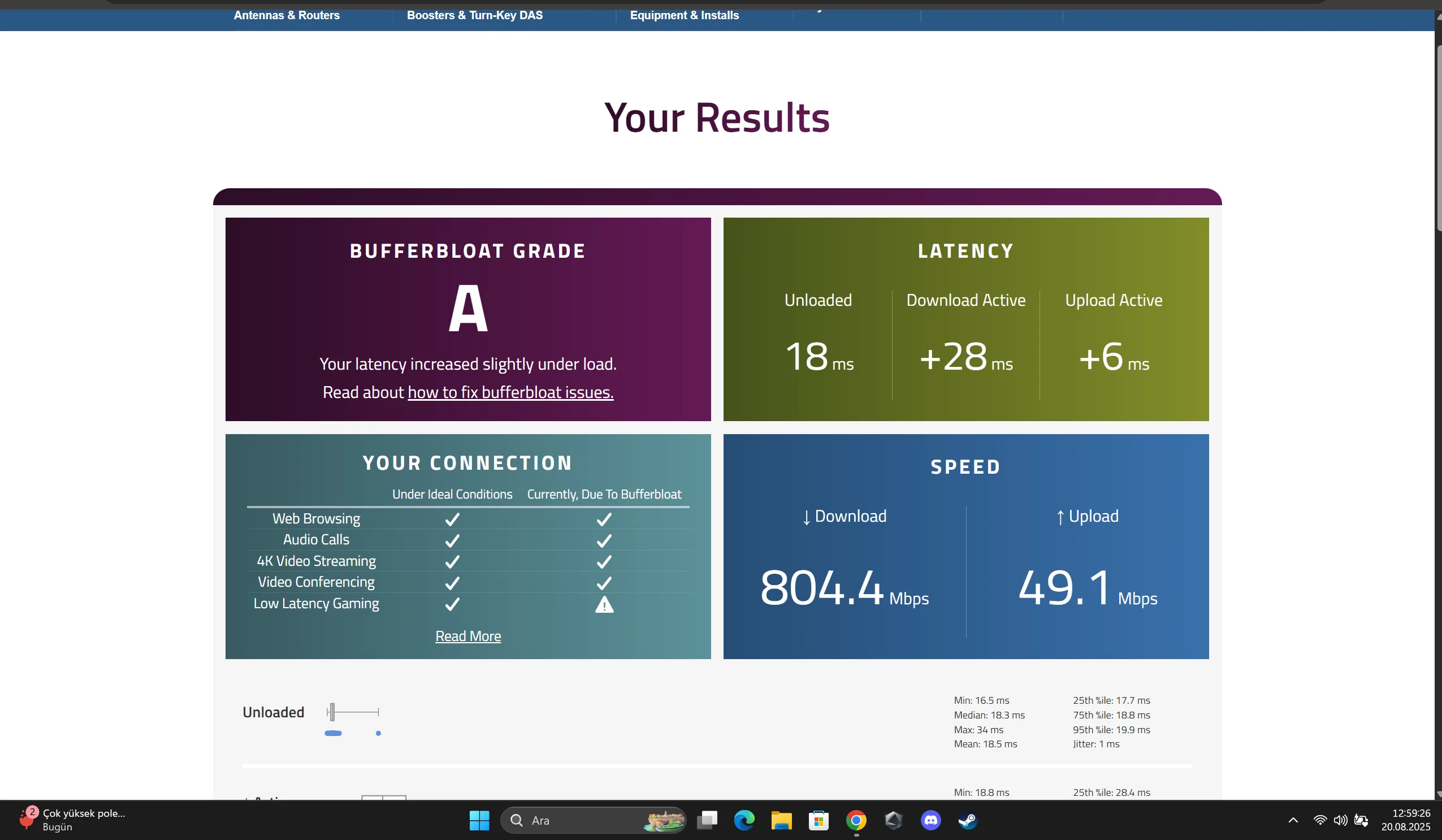Launch Steam from the taskbar
This screenshot has height=840, width=1442.
coord(968,820)
